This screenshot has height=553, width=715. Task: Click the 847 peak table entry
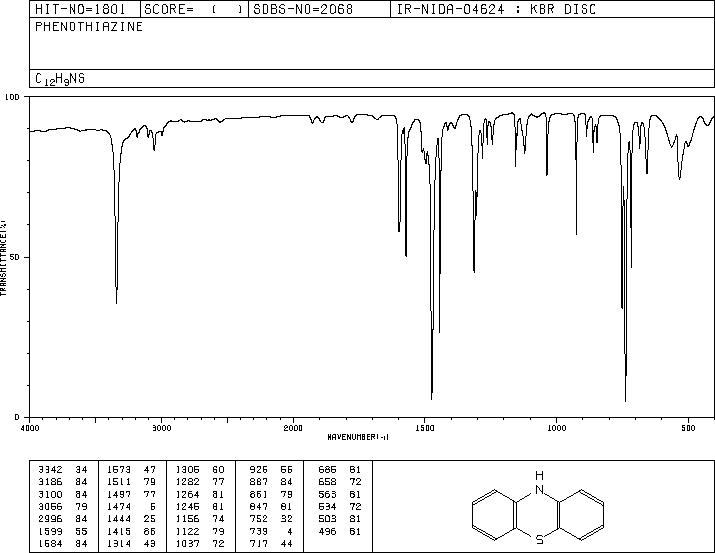pyautogui.click(x=271, y=506)
